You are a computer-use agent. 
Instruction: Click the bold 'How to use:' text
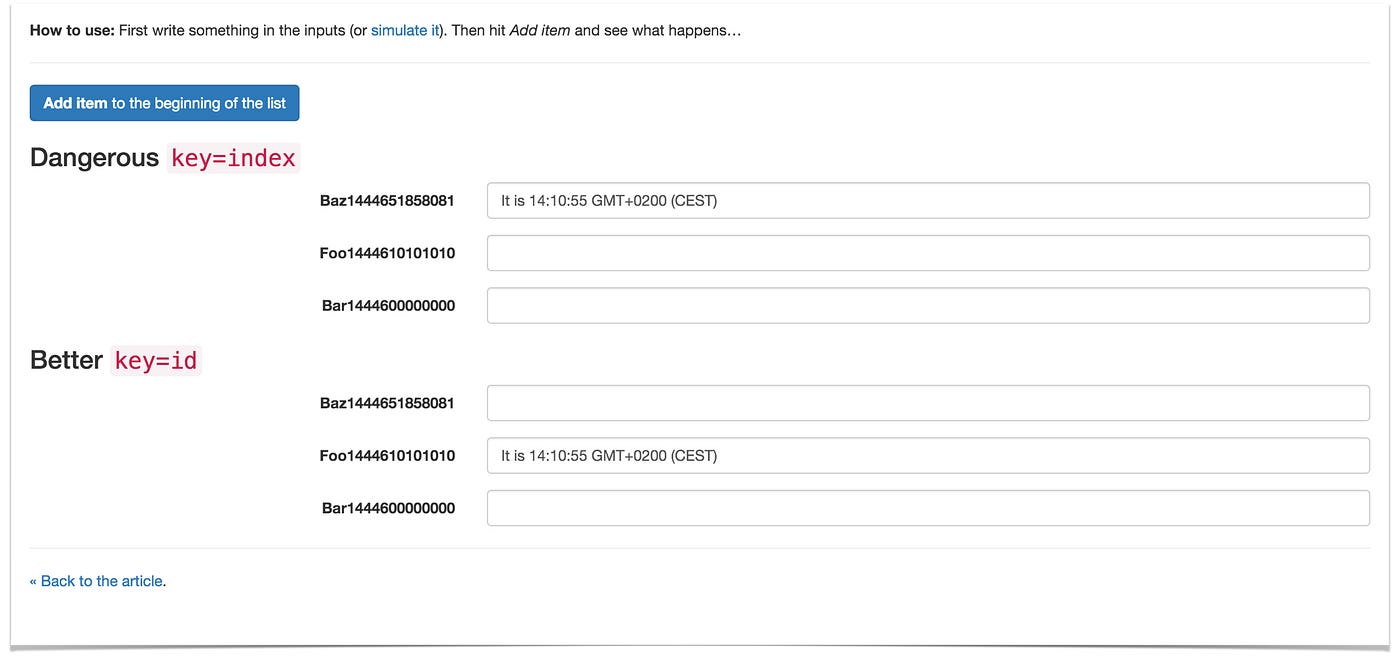tap(72, 30)
